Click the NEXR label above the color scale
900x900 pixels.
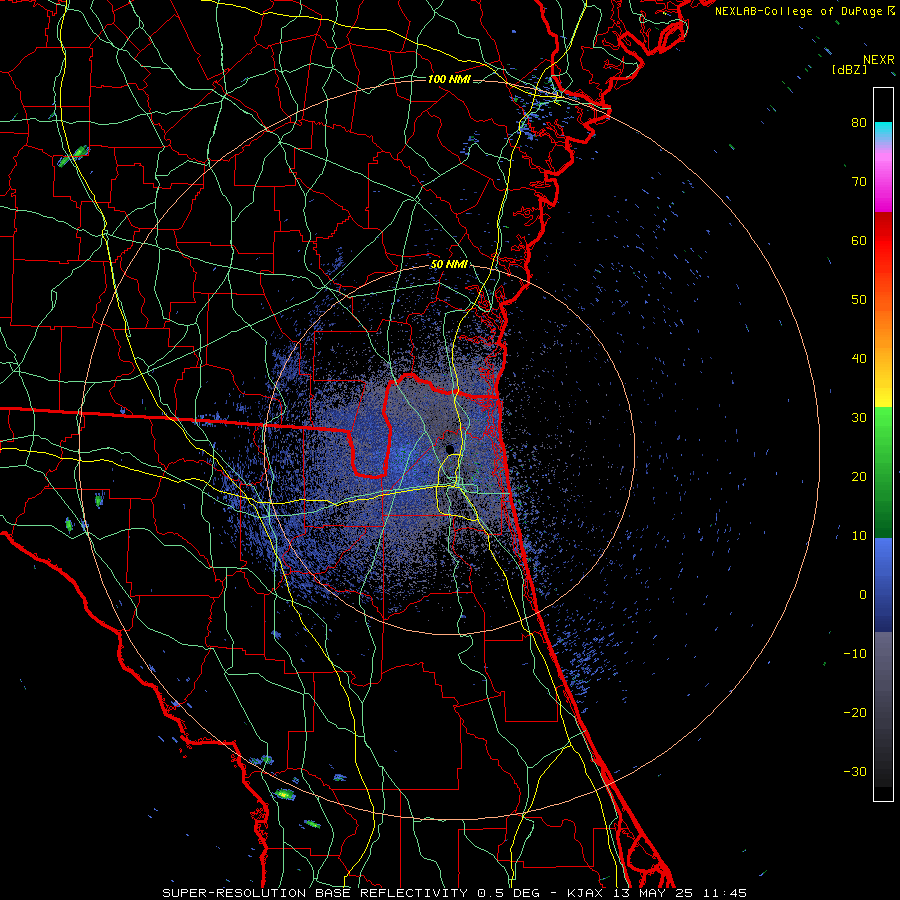coord(879,60)
